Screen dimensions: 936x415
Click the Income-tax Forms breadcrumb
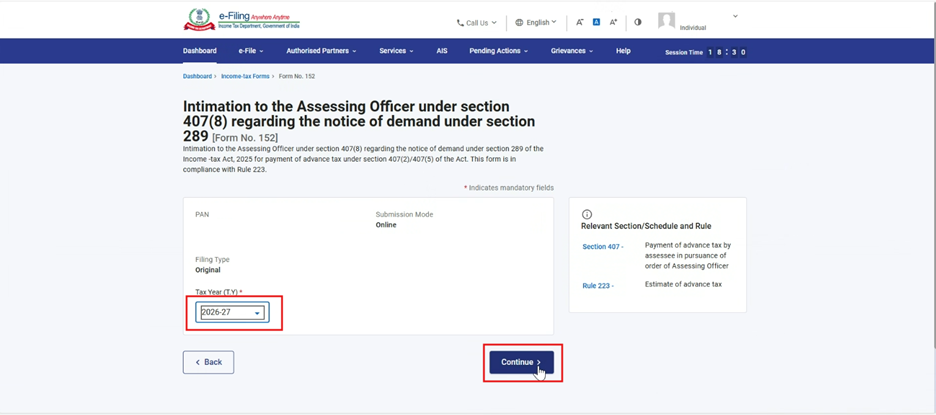click(246, 76)
